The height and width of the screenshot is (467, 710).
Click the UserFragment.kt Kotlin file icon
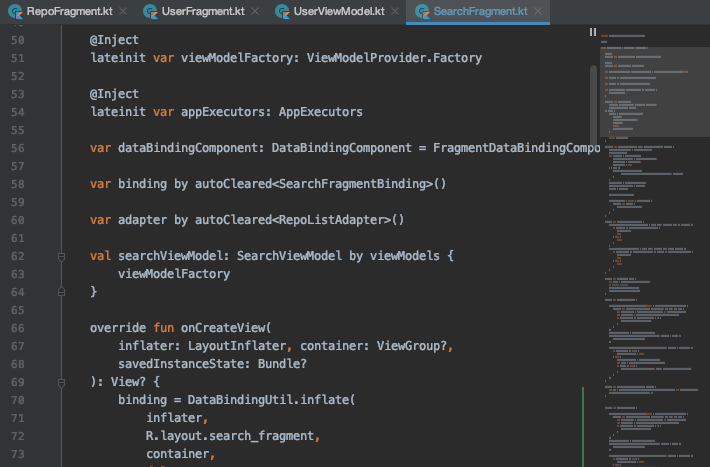click(148, 11)
